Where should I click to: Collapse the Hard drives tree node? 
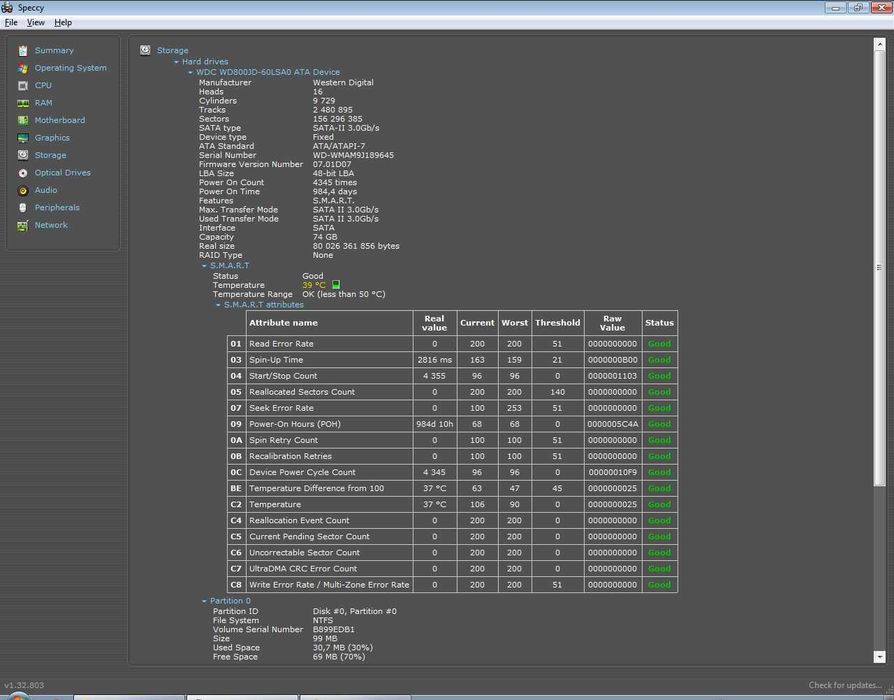click(177, 62)
